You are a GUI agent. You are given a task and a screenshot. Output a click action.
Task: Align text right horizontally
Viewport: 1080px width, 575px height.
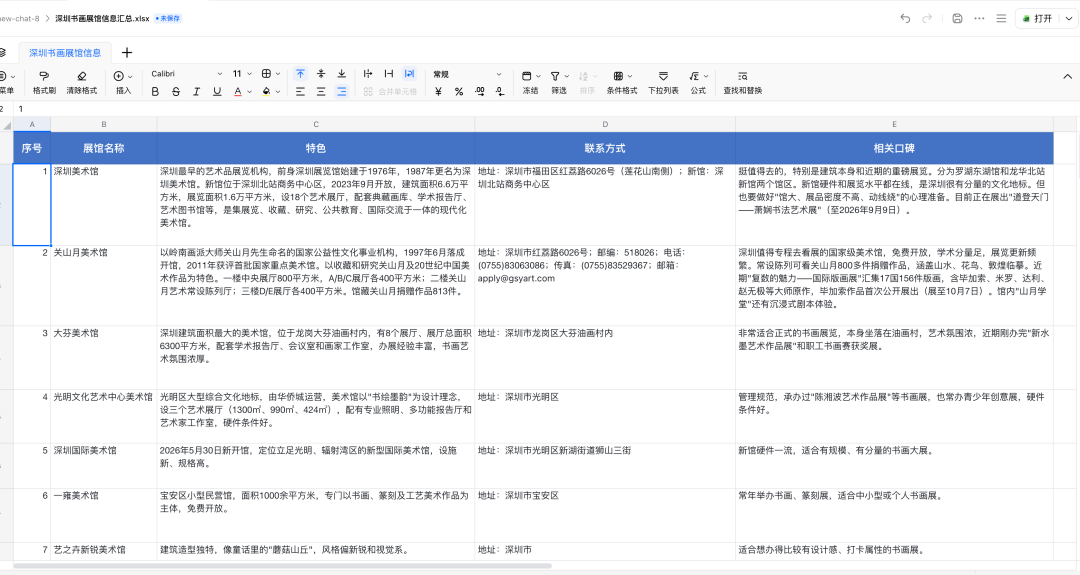342,92
